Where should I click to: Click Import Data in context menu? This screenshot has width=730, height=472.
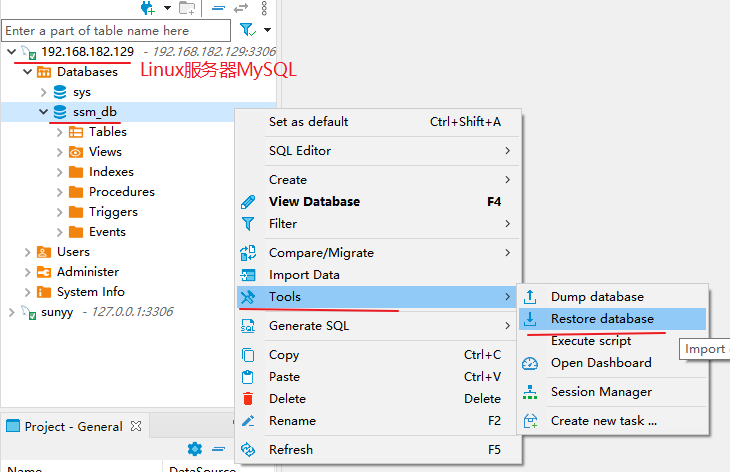click(x=304, y=275)
